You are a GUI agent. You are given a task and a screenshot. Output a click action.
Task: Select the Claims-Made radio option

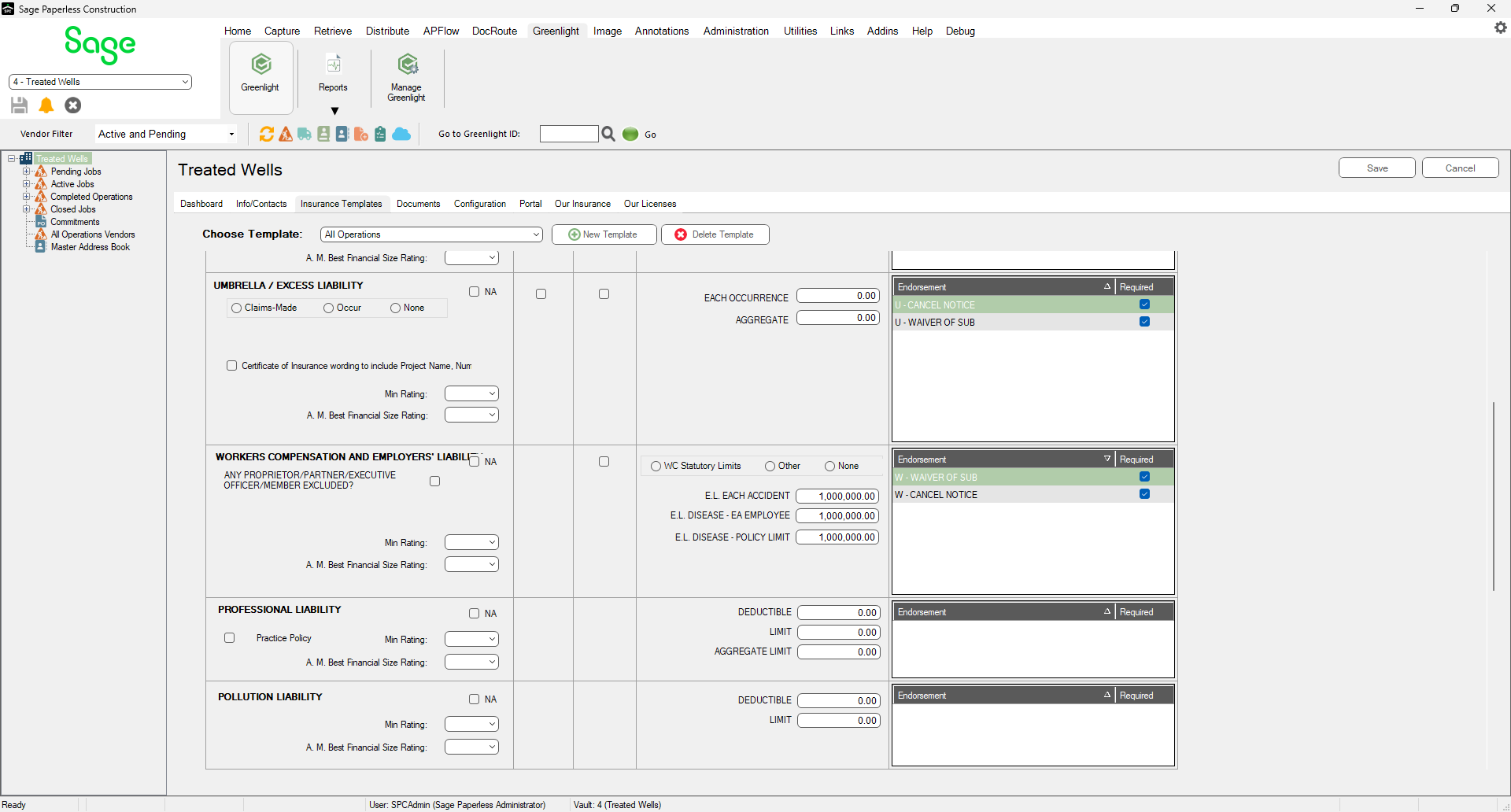tap(236, 308)
